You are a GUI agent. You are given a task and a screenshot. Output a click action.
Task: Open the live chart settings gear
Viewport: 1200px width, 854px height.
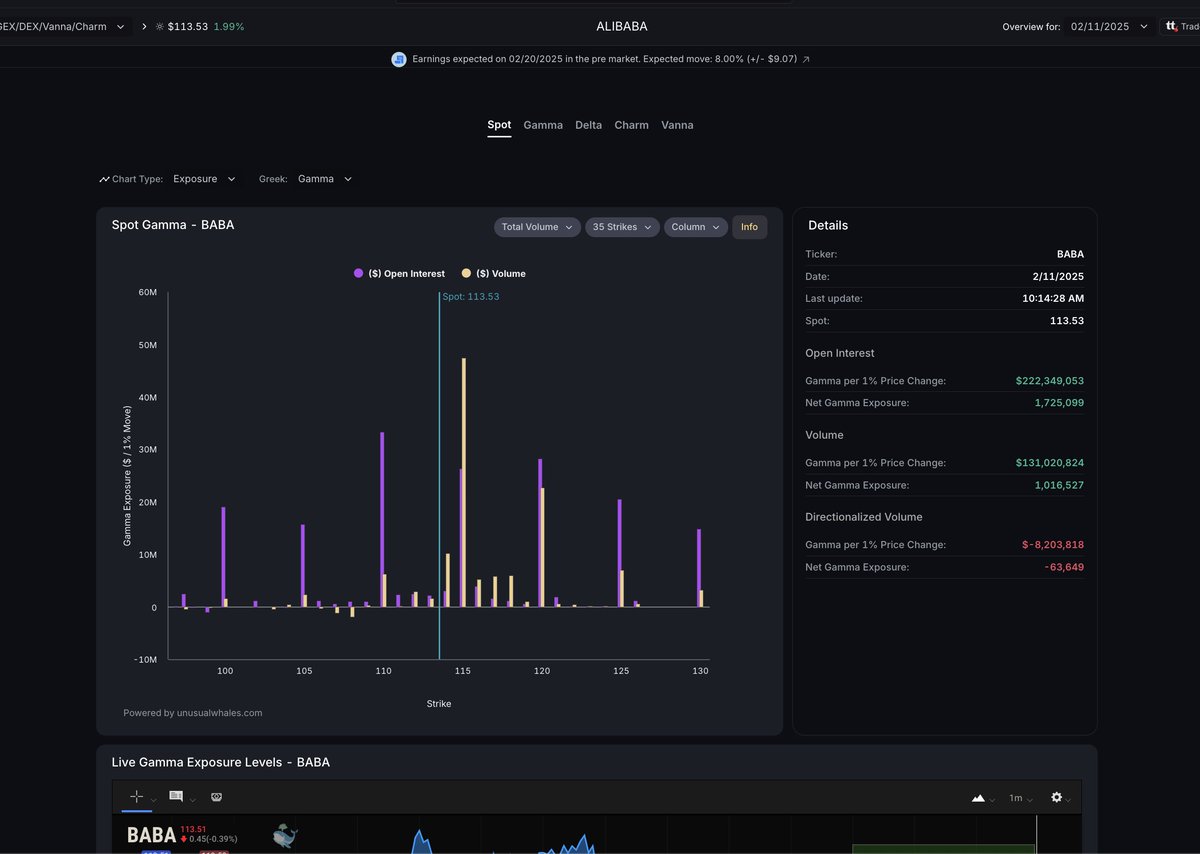click(1057, 797)
